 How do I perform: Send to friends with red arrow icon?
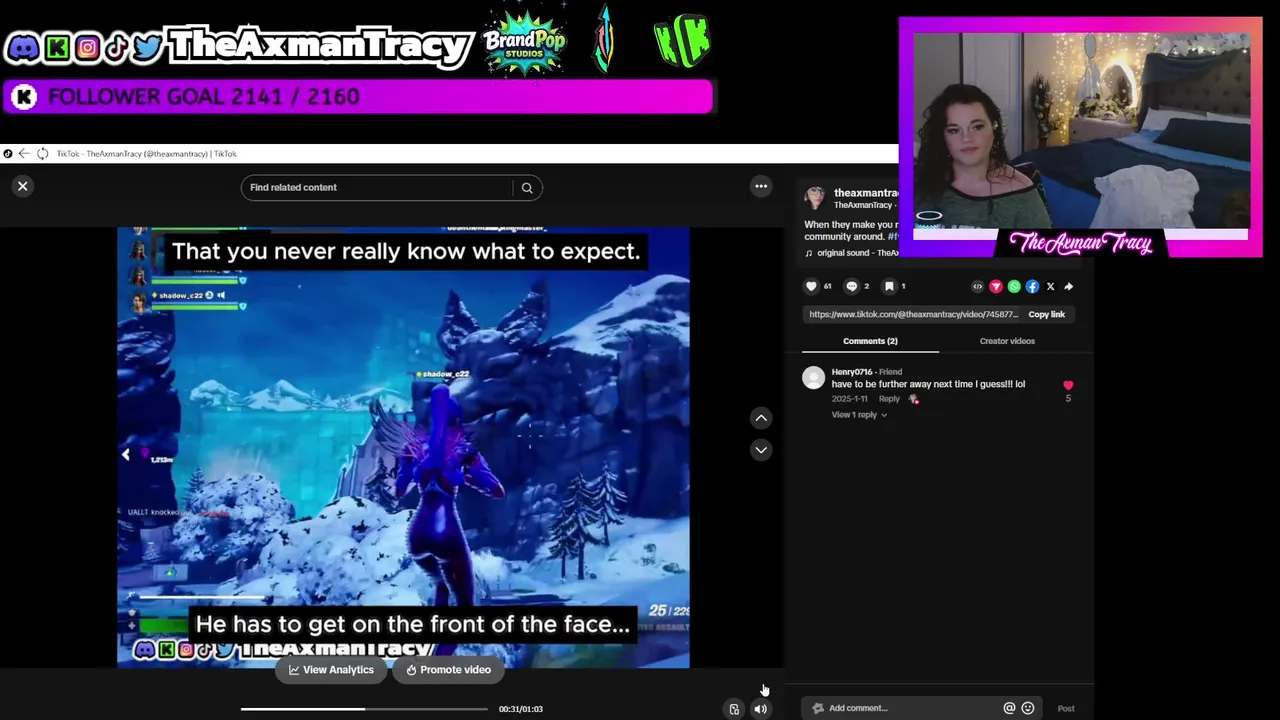[x=996, y=286]
